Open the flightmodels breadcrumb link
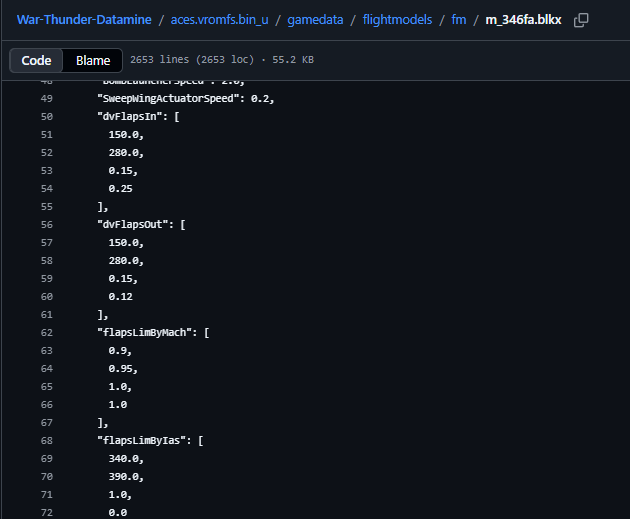This screenshot has width=630, height=519. pyautogui.click(x=397, y=20)
